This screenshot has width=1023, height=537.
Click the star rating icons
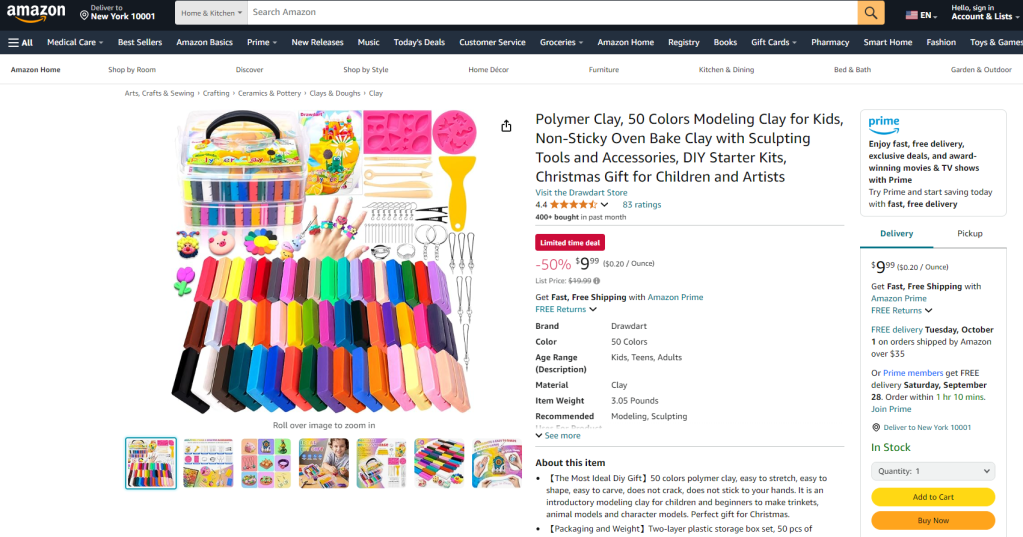click(573, 205)
